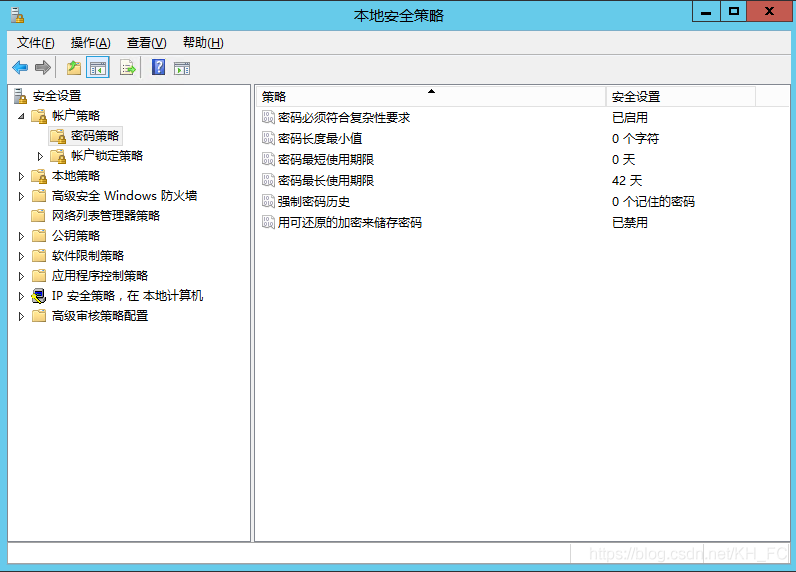This screenshot has height=572, width=796.
Task: Expand the 帐户锁定策略 tree node
Action: click(40, 156)
